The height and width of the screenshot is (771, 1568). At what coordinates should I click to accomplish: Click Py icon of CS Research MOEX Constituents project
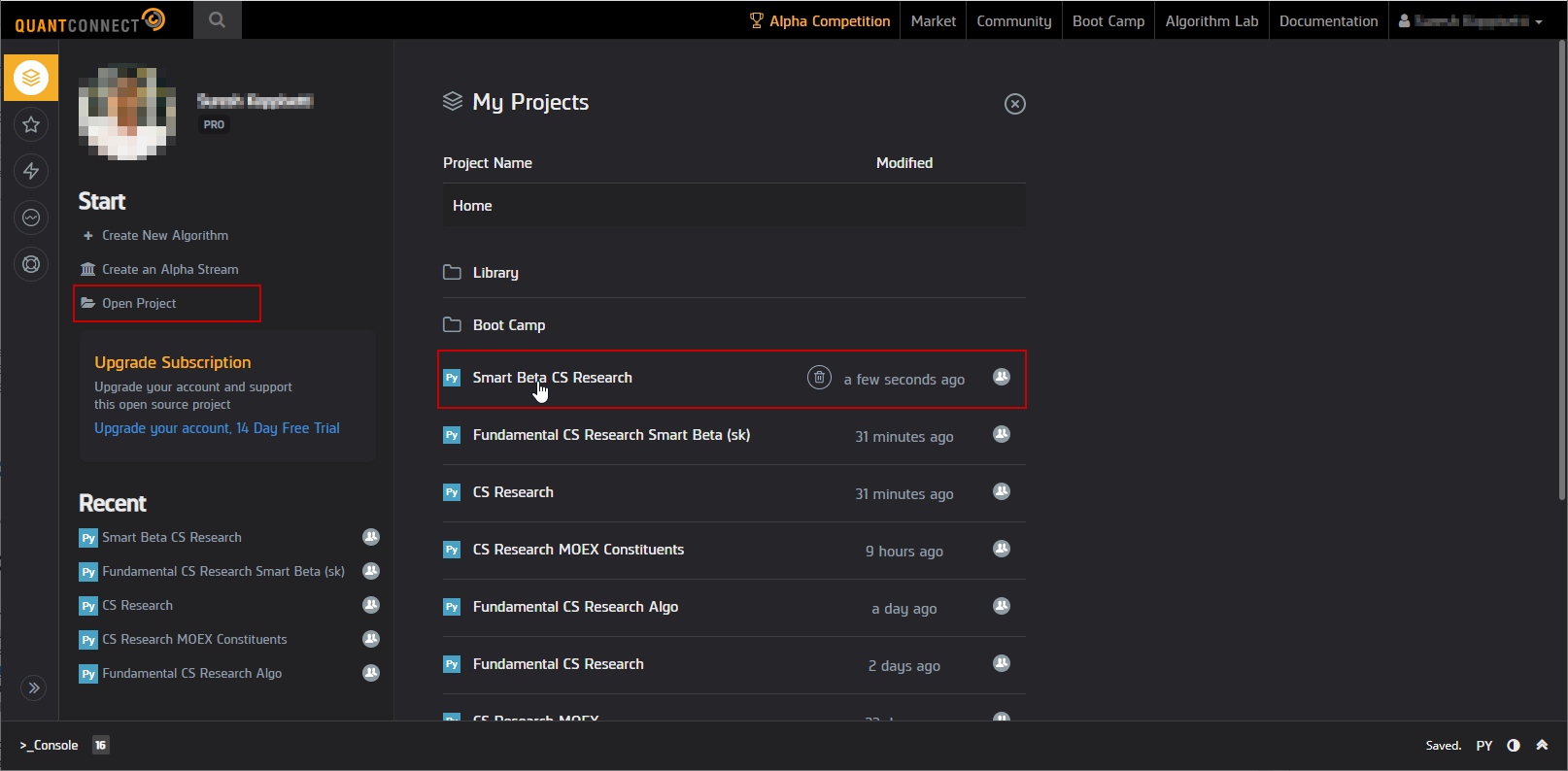(x=452, y=550)
